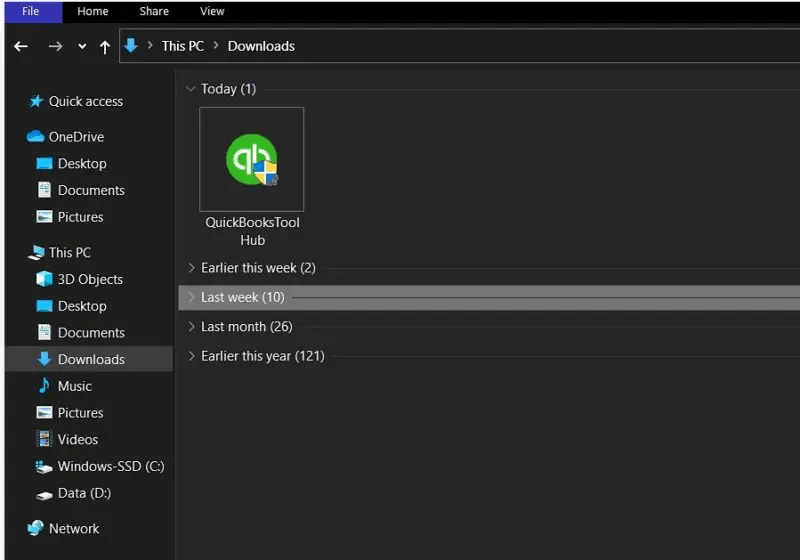Screen dimensions: 800x560
Task: Click the Quick access star icon
Action: click(x=37, y=101)
